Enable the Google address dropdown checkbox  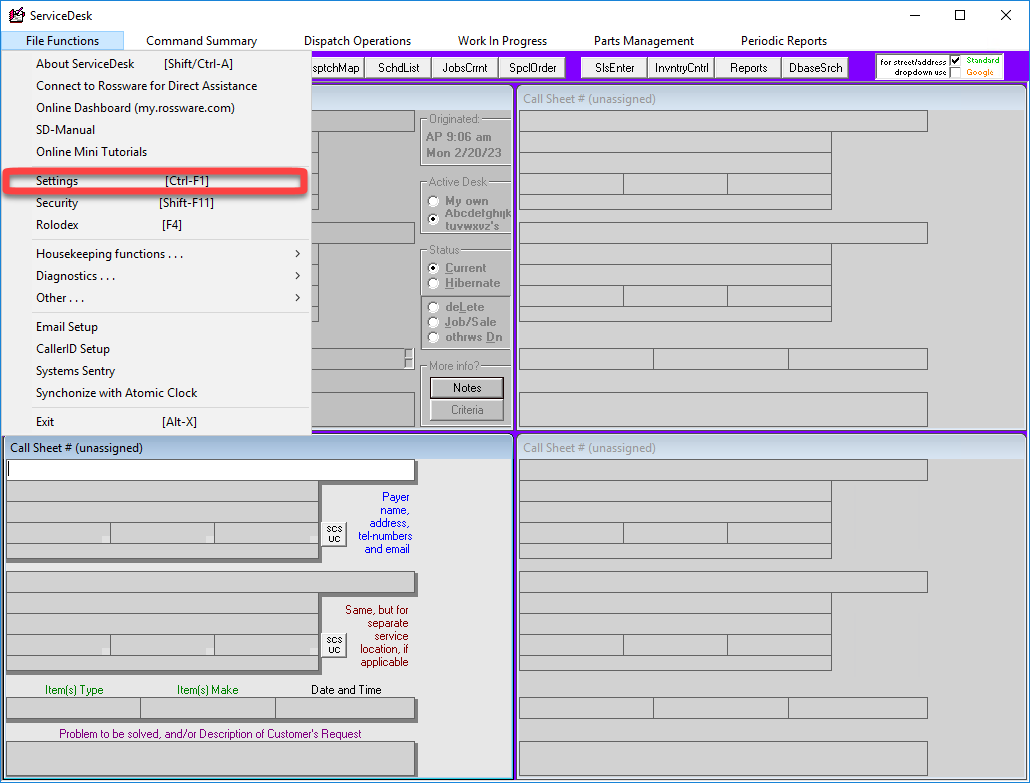click(955, 73)
